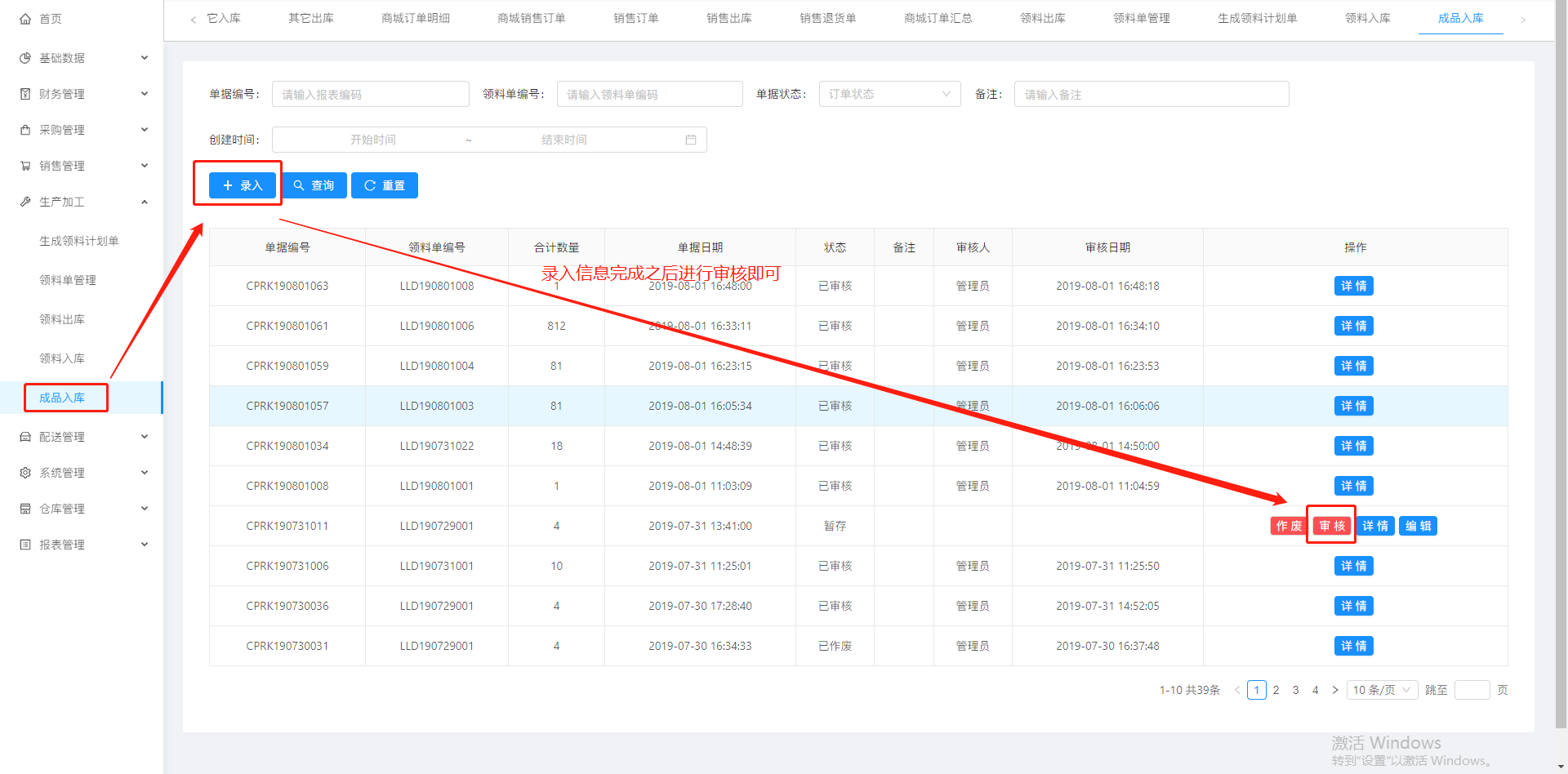Click the 仓库管理 sidebar icon
1568x774 pixels.
click(x=25, y=509)
